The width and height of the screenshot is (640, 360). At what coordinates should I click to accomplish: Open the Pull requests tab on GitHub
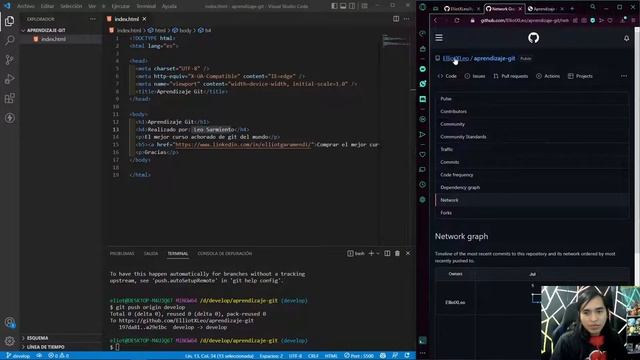[510, 76]
